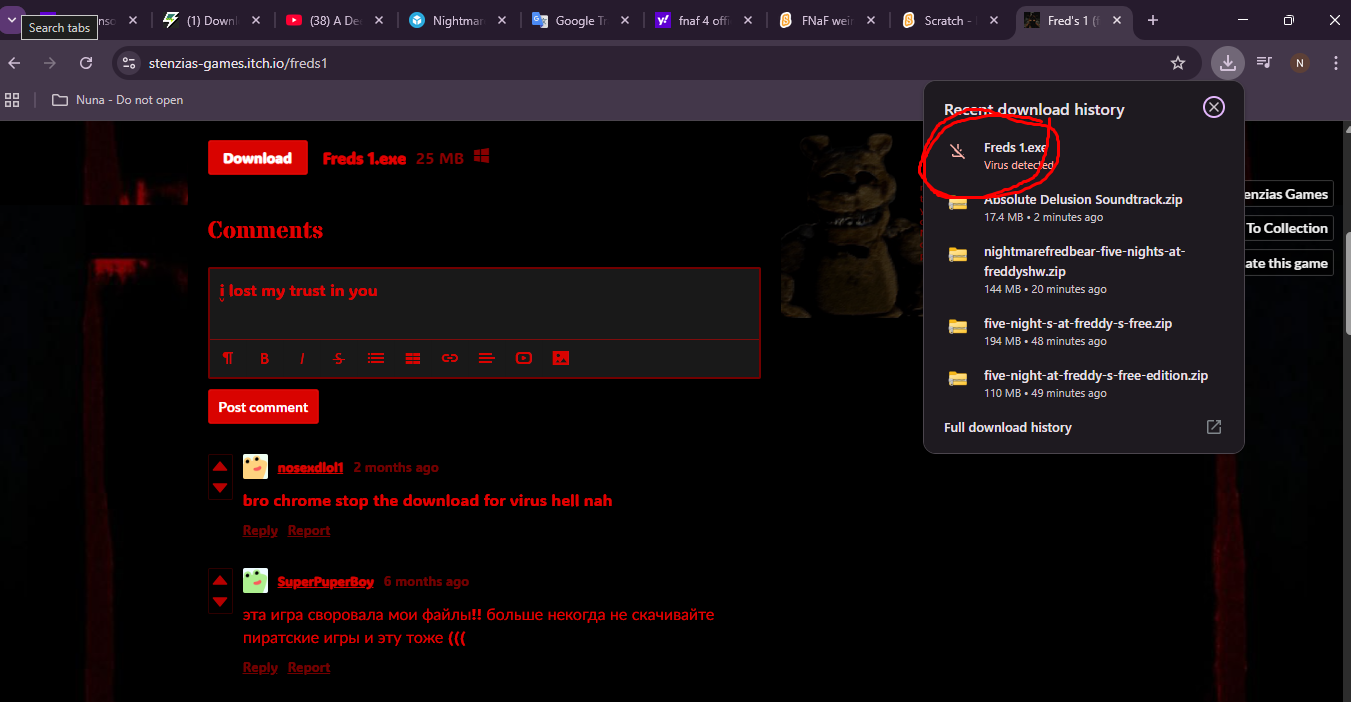The width and height of the screenshot is (1351, 702).
Task: Click the Freds 1.exe file name on page
Action: coord(364,158)
